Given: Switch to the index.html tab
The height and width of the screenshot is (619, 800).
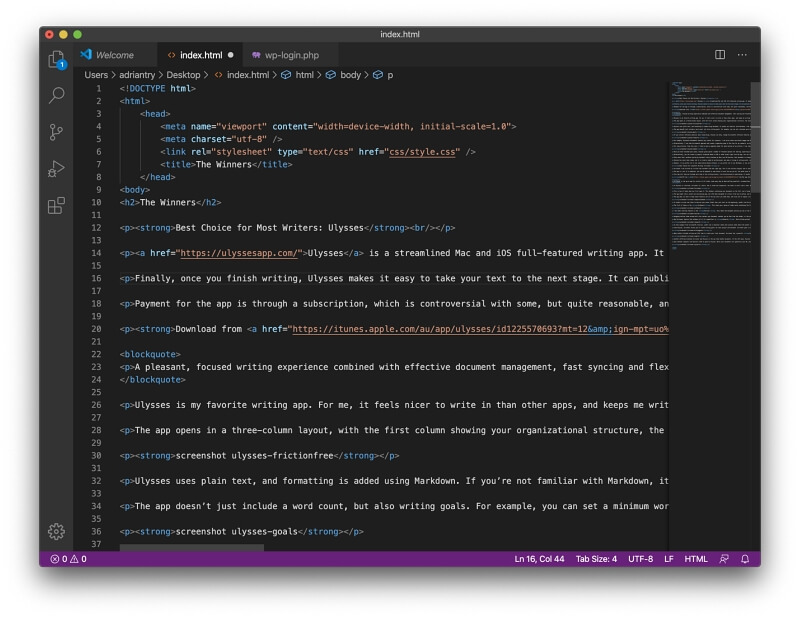Looking at the screenshot, I should point(201,55).
